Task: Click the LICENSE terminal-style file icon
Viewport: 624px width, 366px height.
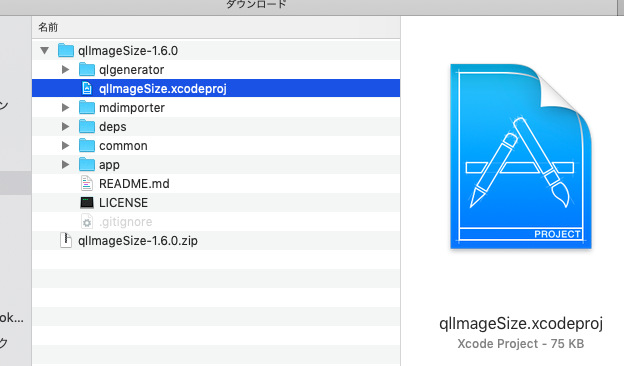Action: click(x=87, y=202)
